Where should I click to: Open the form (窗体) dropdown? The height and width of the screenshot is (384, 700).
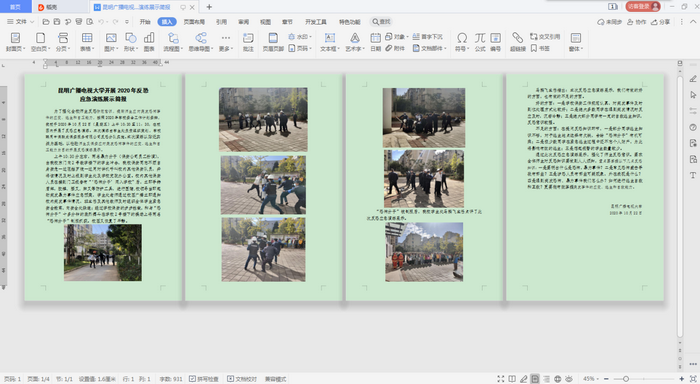click(576, 42)
